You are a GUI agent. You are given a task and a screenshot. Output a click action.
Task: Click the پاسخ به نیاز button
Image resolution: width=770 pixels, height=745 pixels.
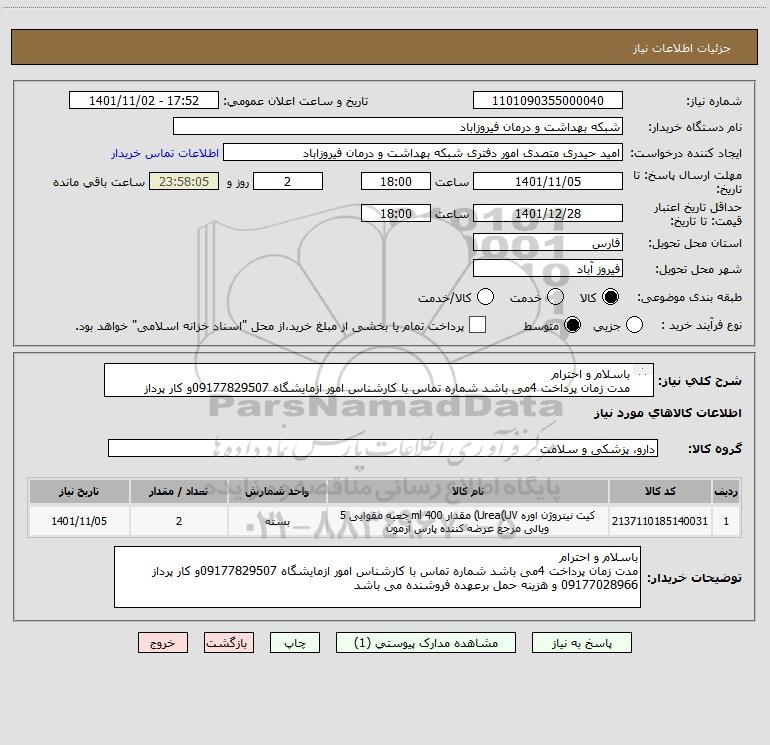point(582,643)
